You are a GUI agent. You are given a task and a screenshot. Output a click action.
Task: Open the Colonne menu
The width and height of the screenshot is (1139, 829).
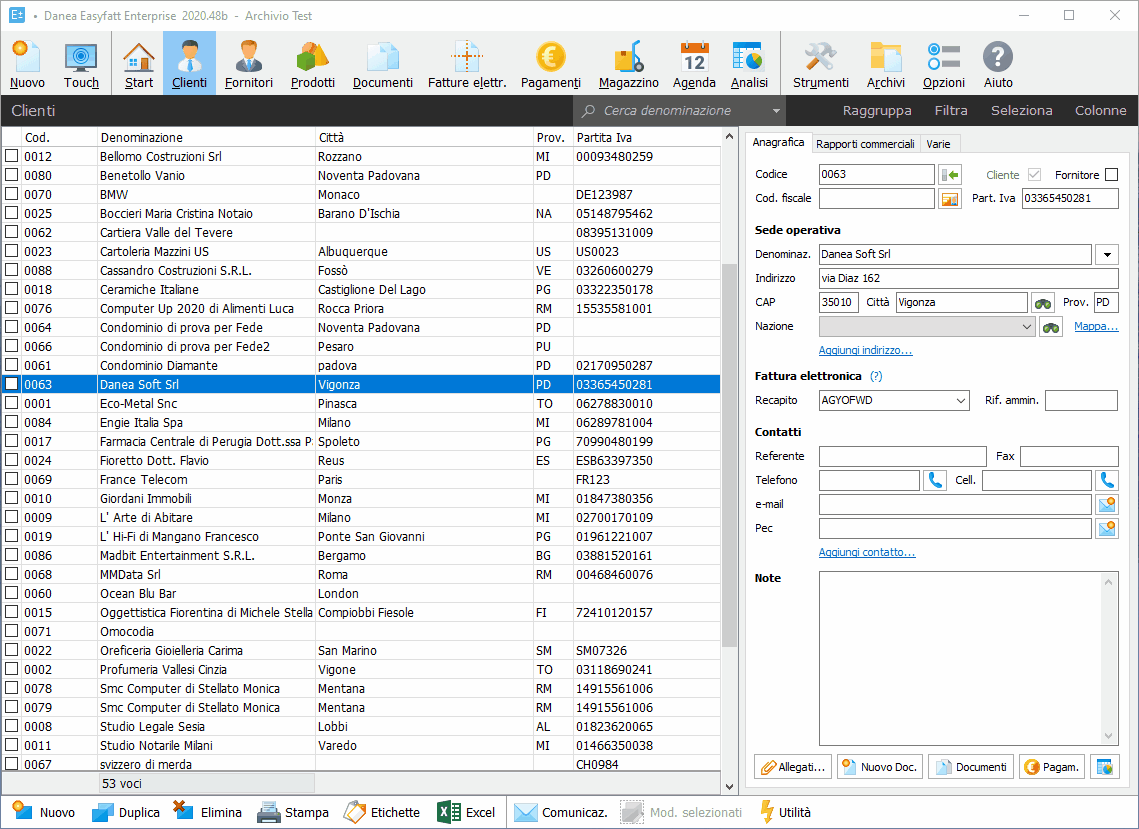1101,110
